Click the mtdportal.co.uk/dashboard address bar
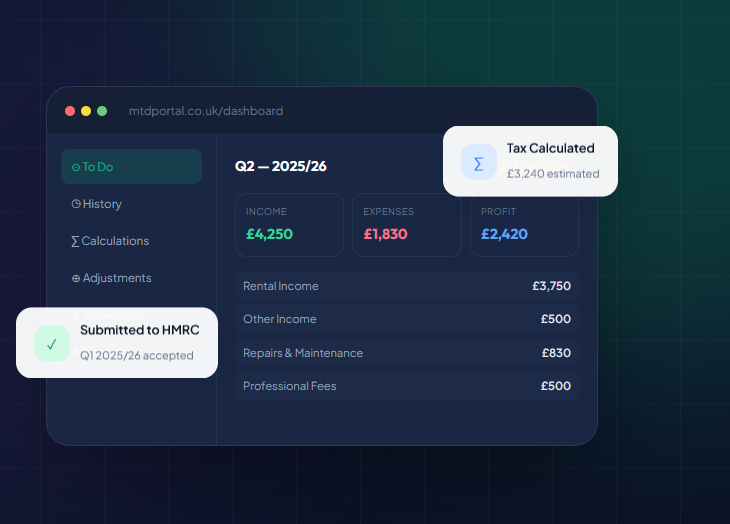This screenshot has width=730, height=524. (x=206, y=111)
